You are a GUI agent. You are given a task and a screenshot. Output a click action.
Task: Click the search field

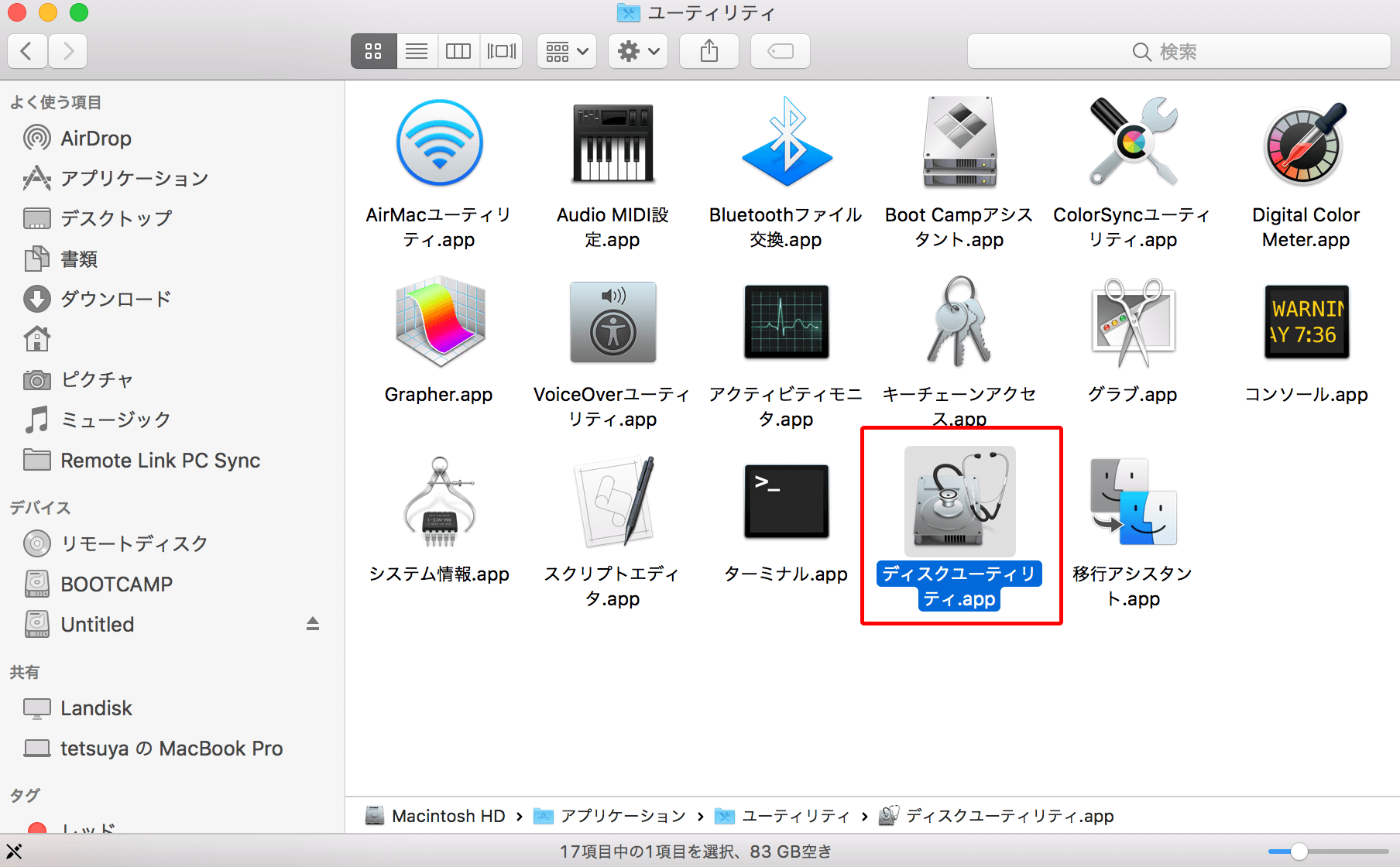click(x=1179, y=51)
